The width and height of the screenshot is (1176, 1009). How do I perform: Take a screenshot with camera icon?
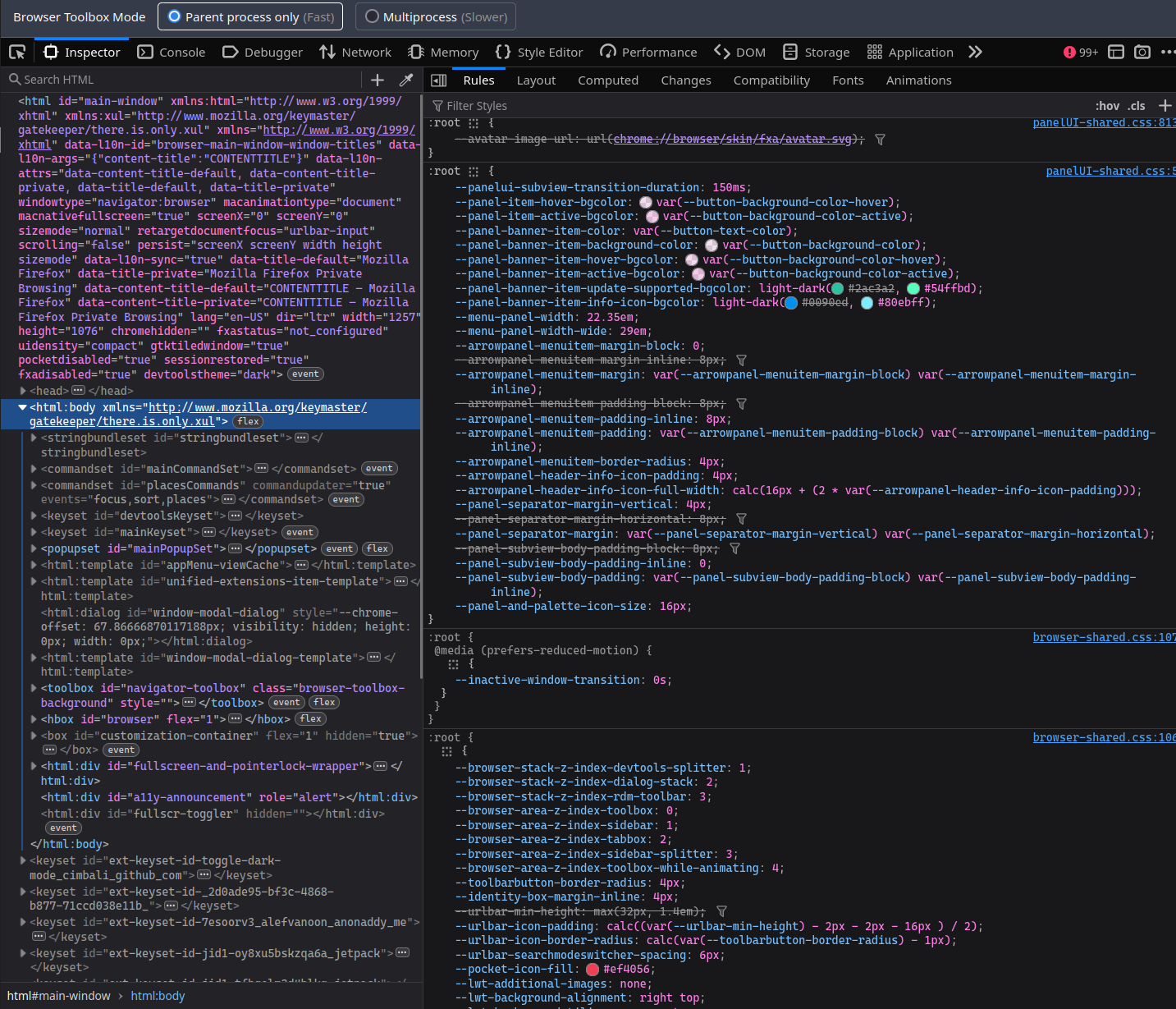tap(1142, 52)
